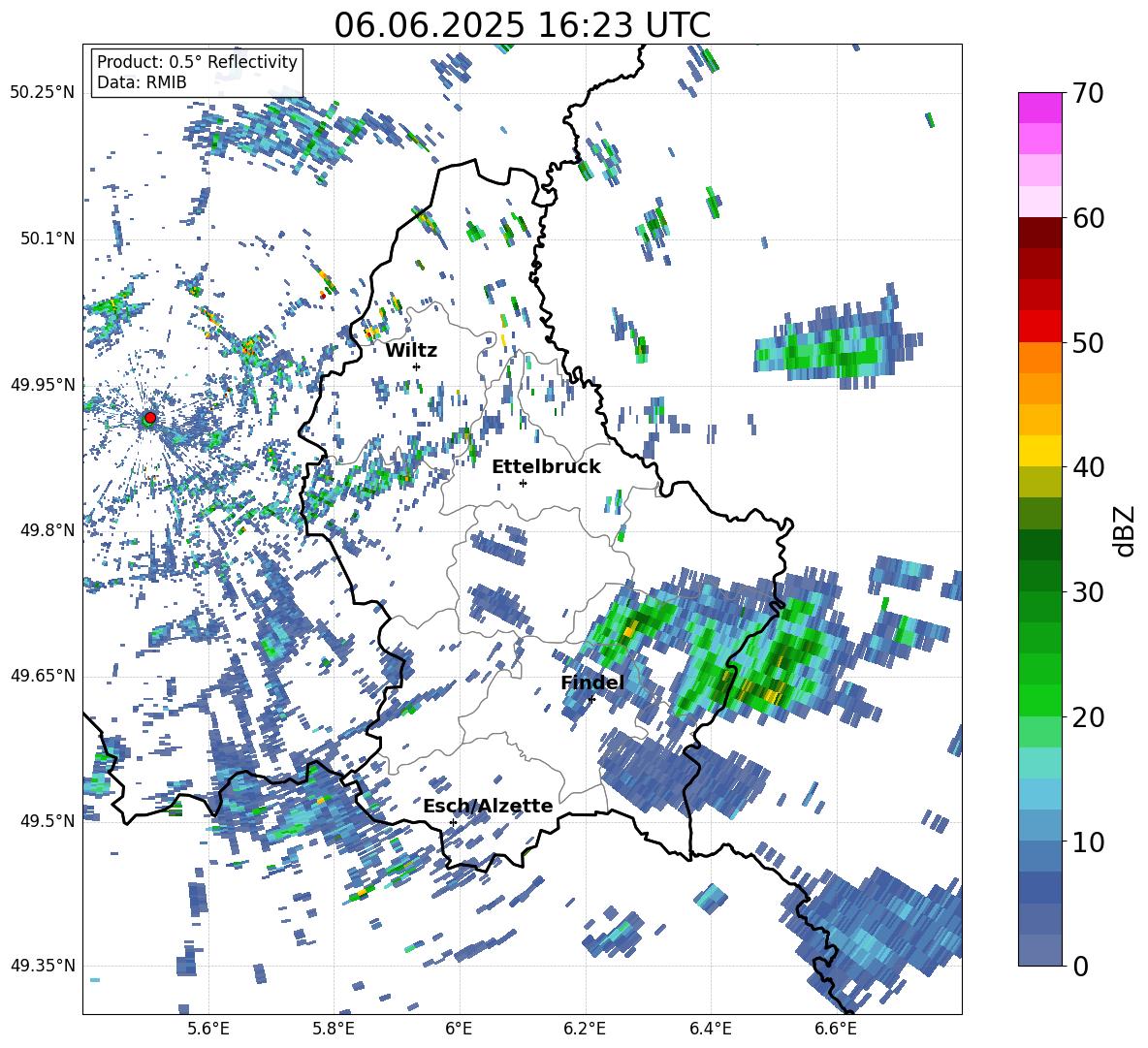The height and width of the screenshot is (1048, 1148).
Task: Click the 50.1°N latitude label
Action: [x=47, y=238]
